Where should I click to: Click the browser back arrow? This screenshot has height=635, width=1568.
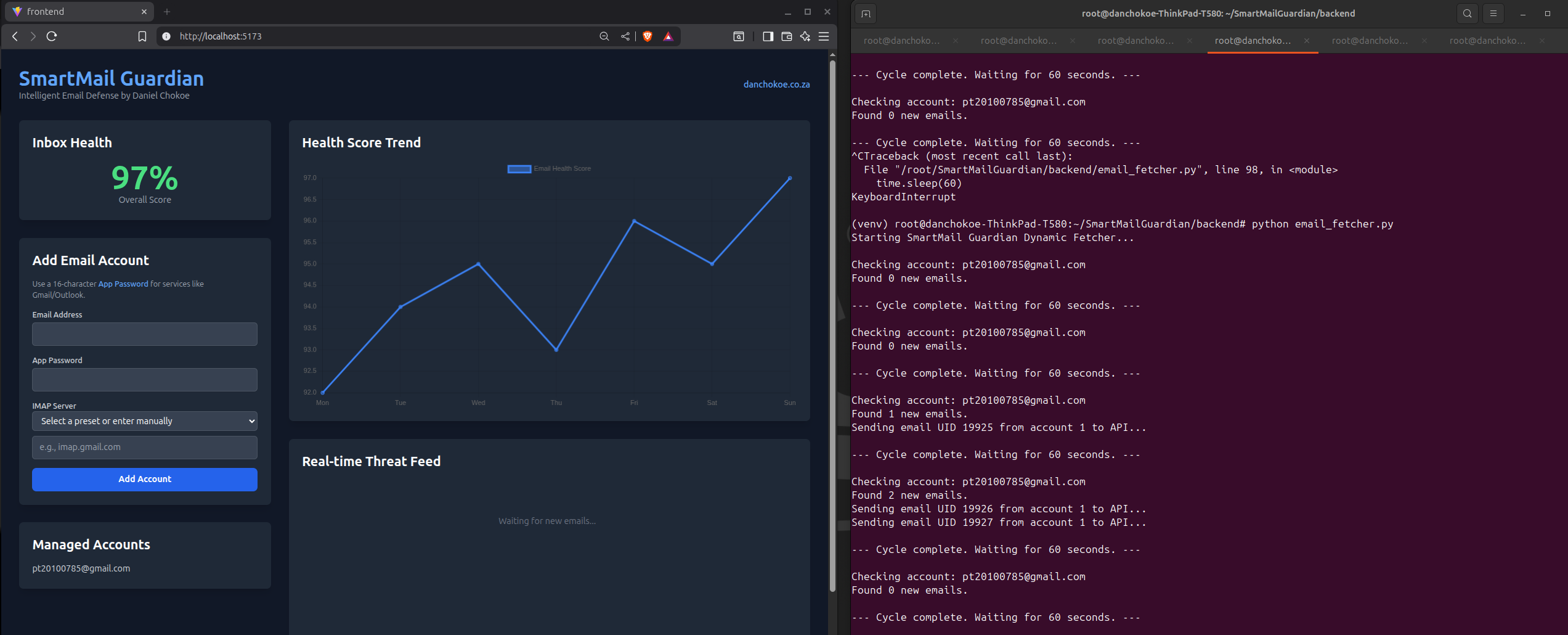click(x=15, y=36)
